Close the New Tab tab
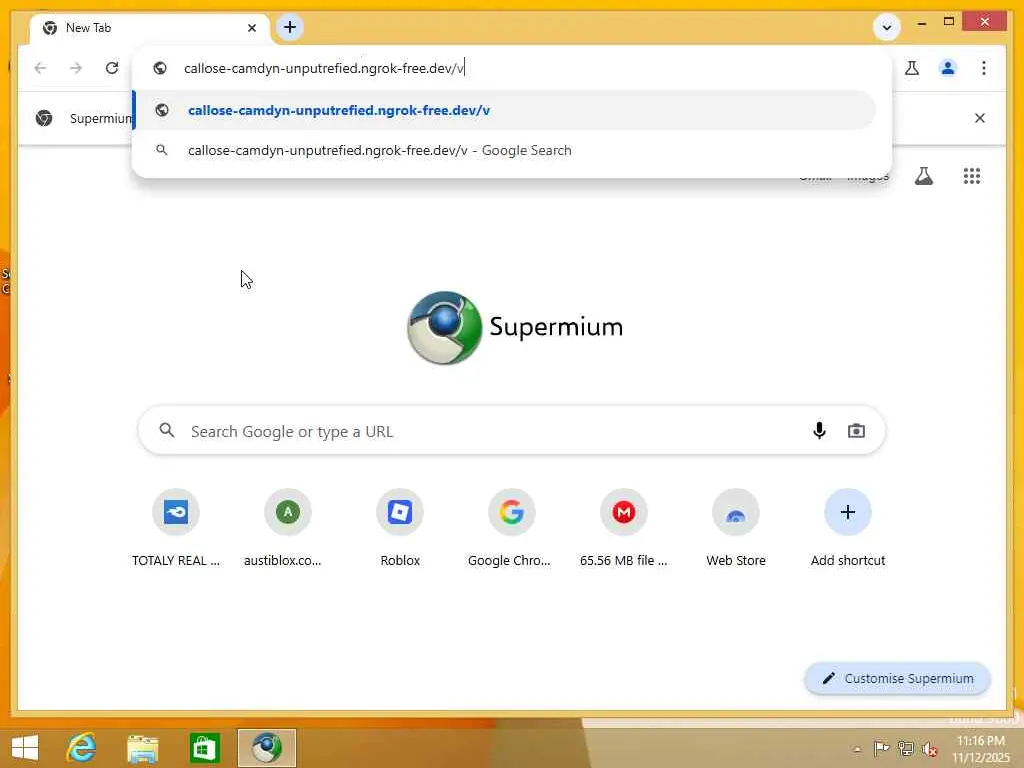This screenshot has height=768, width=1024. pos(252,28)
